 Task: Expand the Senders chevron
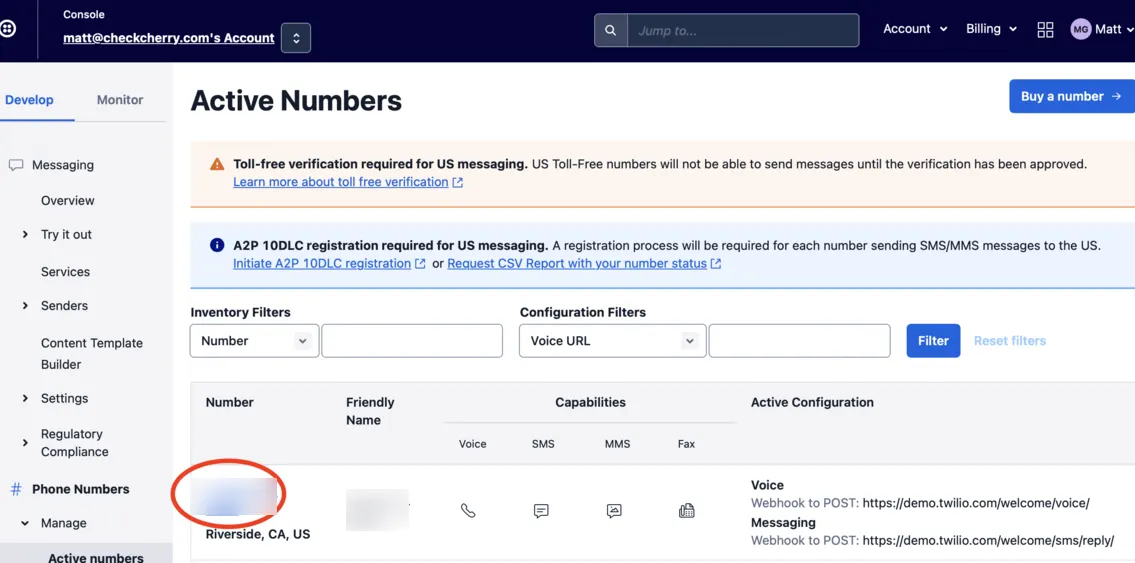[25, 305]
